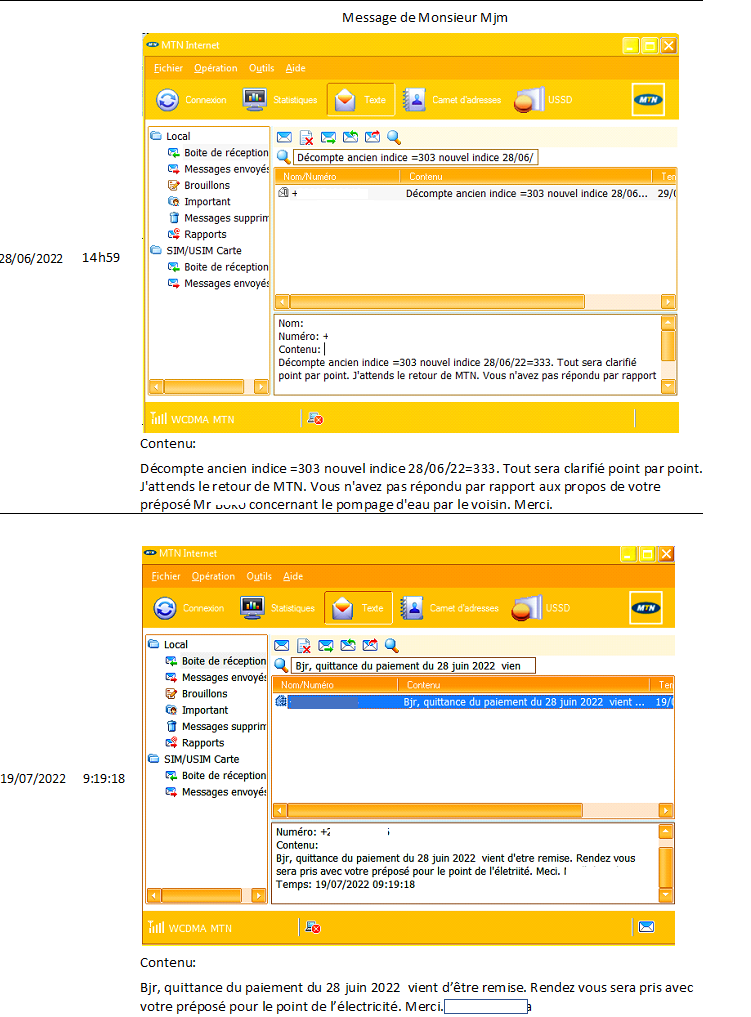The width and height of the screenshot is (751, 1017).
Task: Collapse SIM/USIM Carte folder in the bottom window
Action: tap(153, 759)
